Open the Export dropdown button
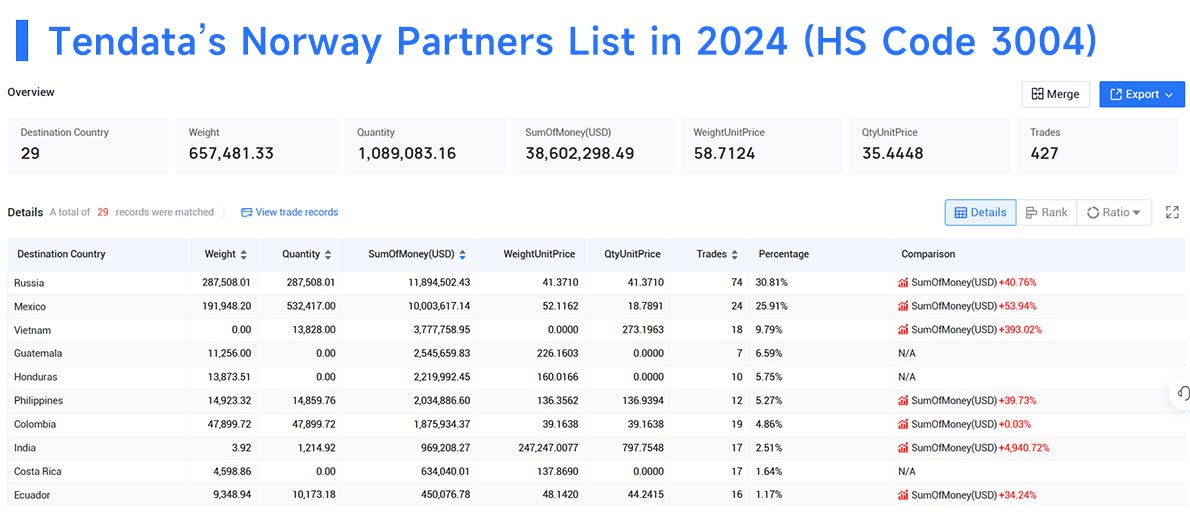The width and height of the screenshot is (1190, 519). [1141, 94]
